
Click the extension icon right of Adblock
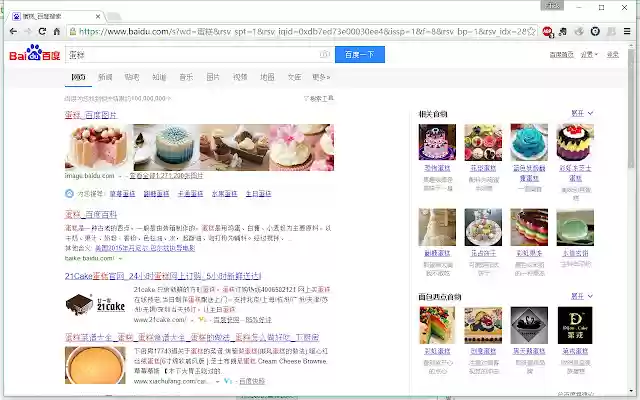click(563, 31)
